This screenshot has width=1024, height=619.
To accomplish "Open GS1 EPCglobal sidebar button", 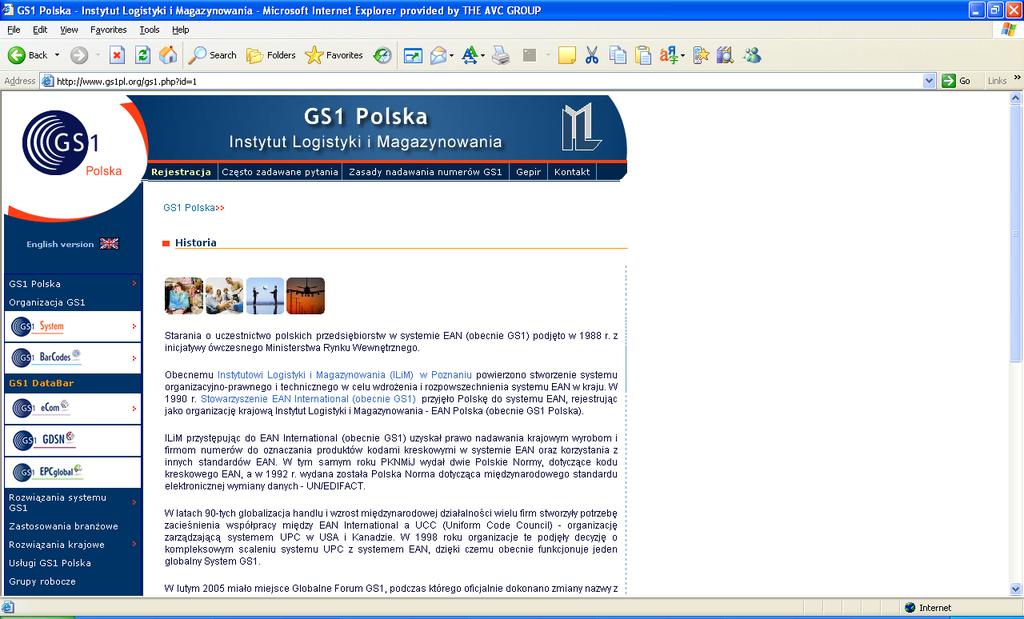I will pyautogui.click(x=72, y=471).
